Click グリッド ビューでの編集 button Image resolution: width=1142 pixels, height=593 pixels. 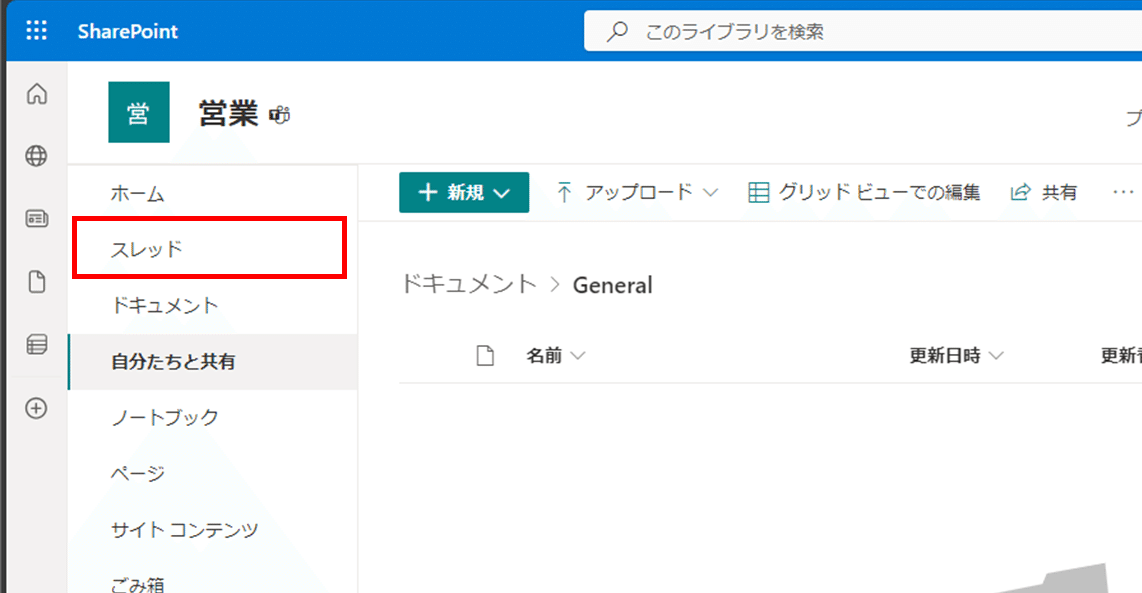[x=864, y=192]
